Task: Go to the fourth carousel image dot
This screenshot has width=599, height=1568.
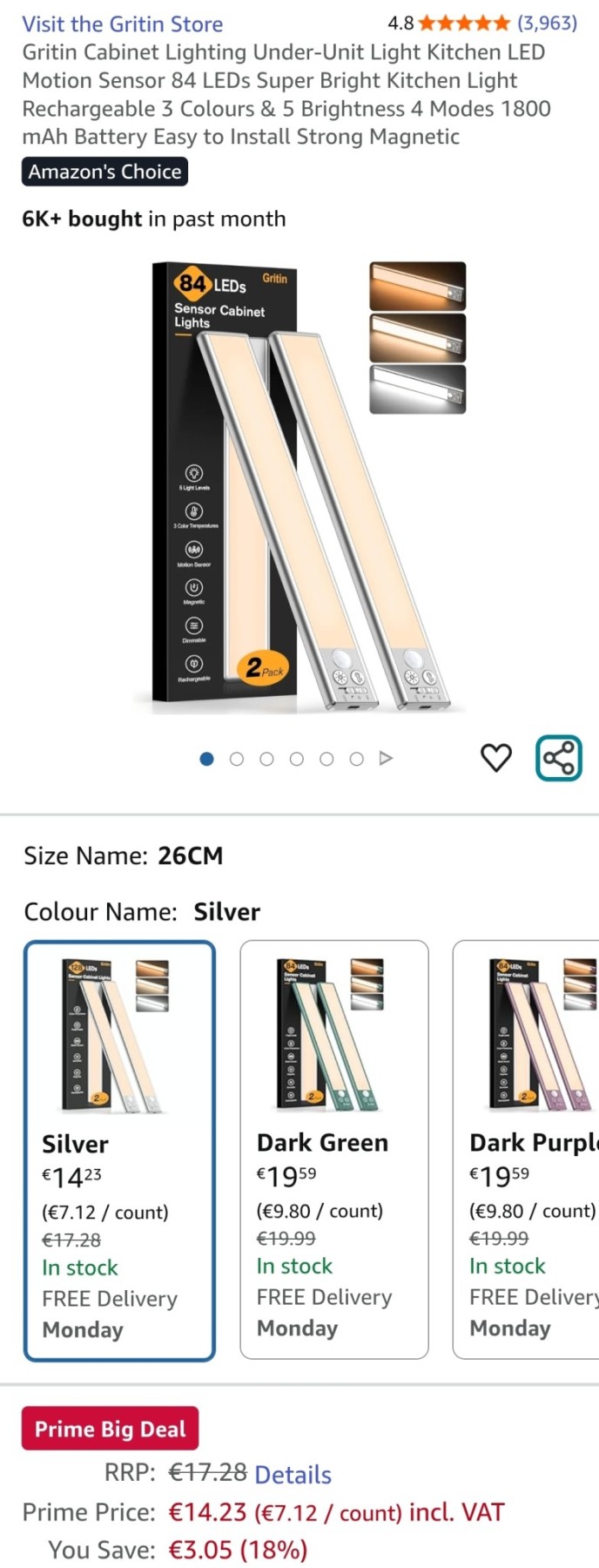Action: [x=296, y=759]
